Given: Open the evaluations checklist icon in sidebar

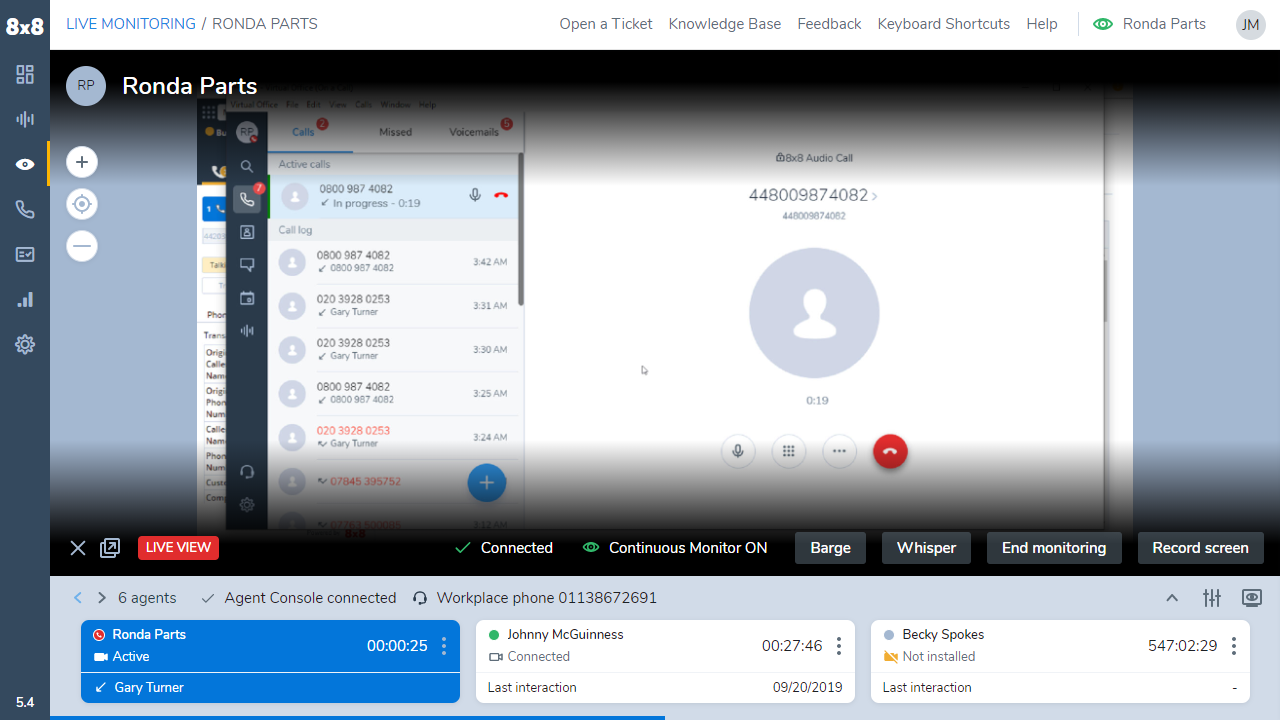Looking at the screenshot, I should click(x=25, y=254).
